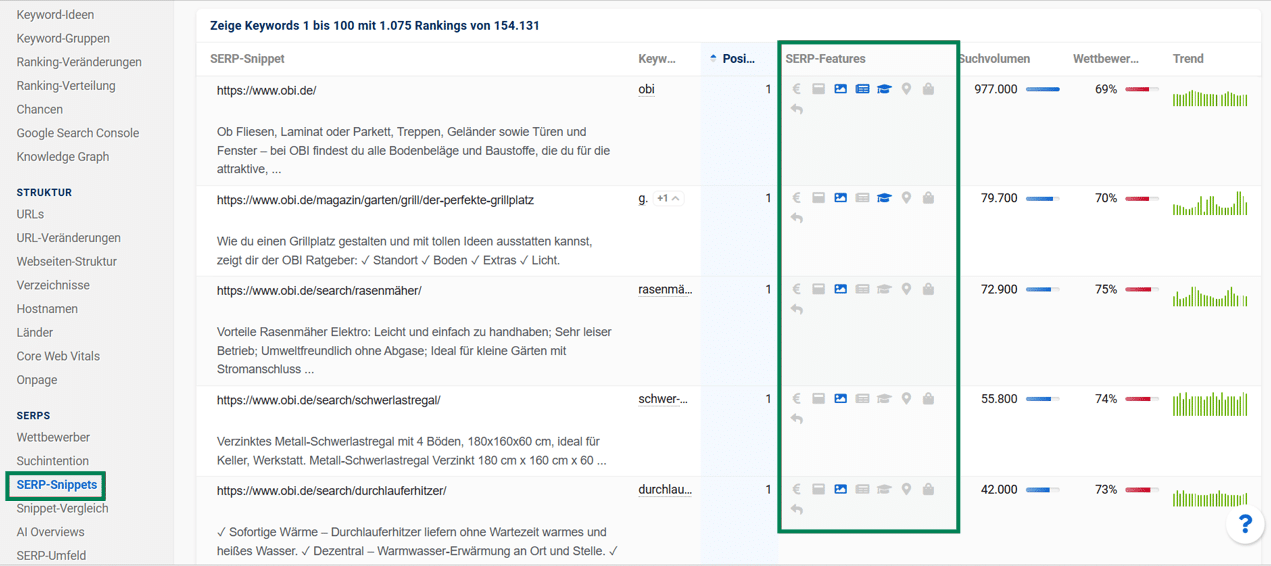
Task: Open SERP-Snippets in the sidebar
Action: point(57,485)
